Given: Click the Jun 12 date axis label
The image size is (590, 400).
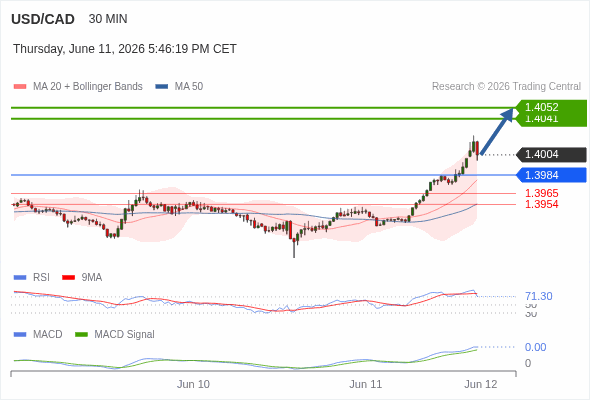Looking at the screenshot, I should [x=481, y=384].
